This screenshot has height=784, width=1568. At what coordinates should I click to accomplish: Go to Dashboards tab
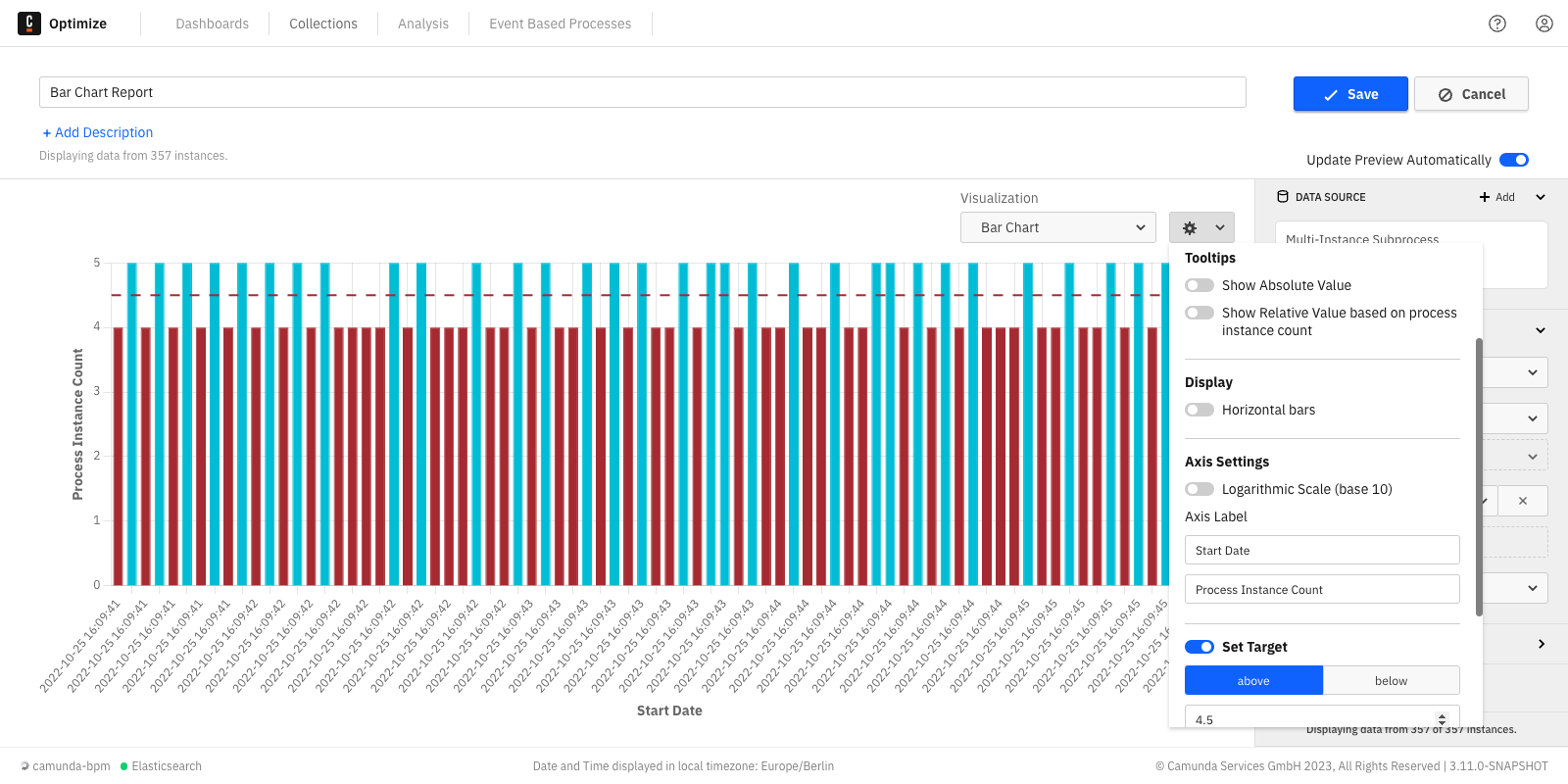(x=212, y=24)
